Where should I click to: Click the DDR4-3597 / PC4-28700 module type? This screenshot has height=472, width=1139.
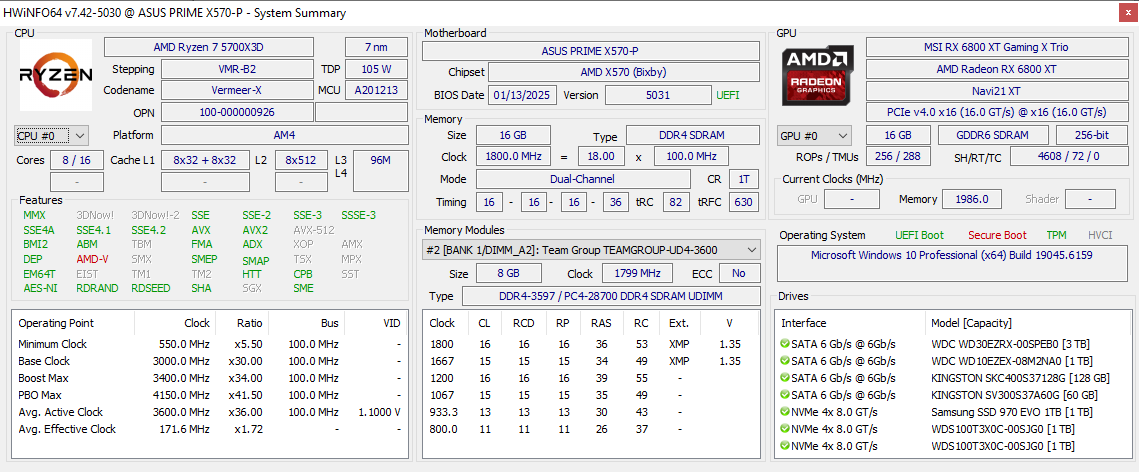click(x=611, y=296)
